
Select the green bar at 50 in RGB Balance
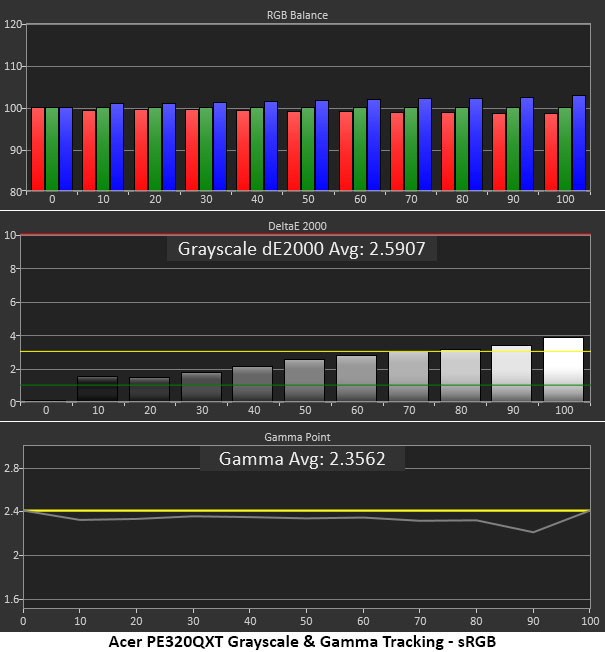coord(308,149)
